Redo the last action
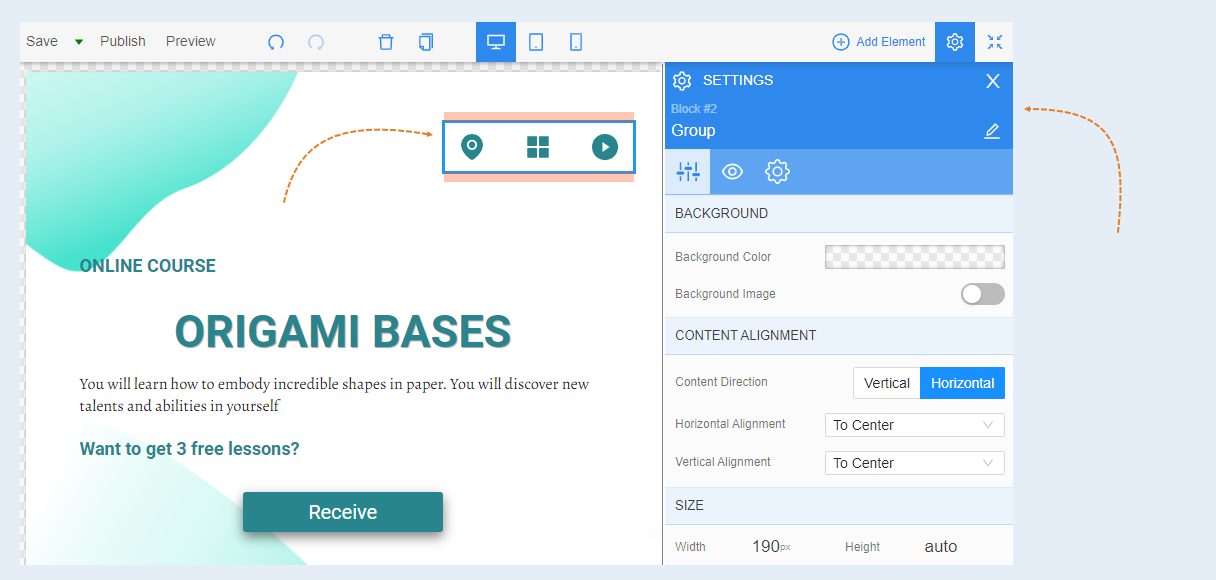Image resolution: width=1216 pixels, height=580 pixels. (316, 42)
